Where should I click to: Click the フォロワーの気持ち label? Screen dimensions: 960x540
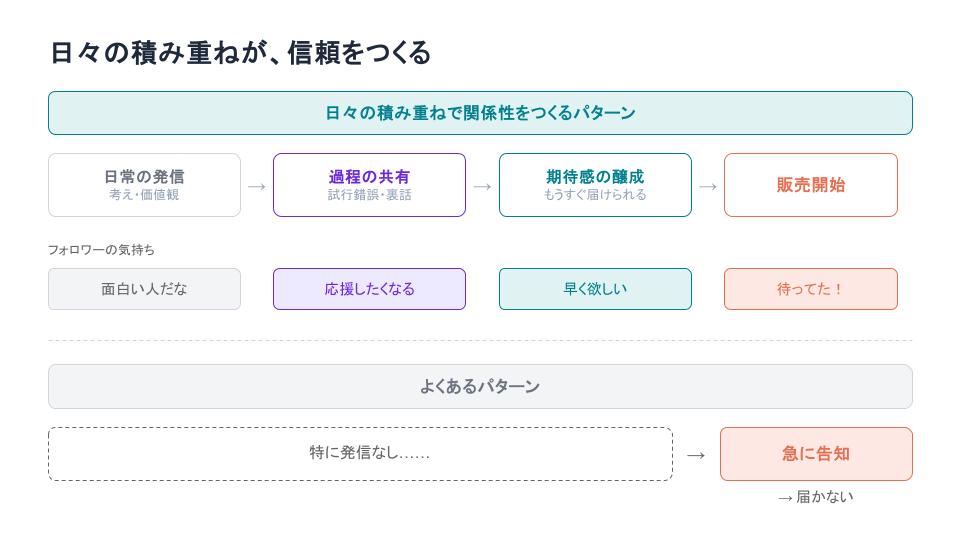coord(101,250)
